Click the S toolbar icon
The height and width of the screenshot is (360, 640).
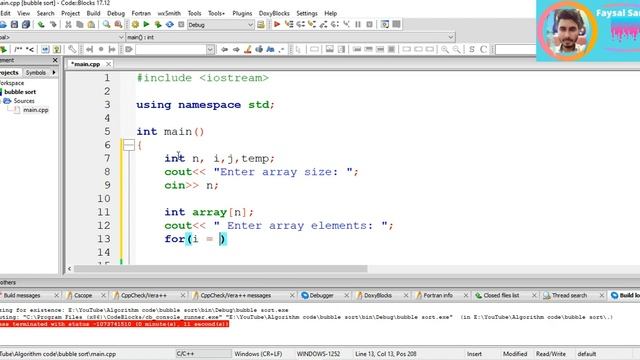point(472,49)
